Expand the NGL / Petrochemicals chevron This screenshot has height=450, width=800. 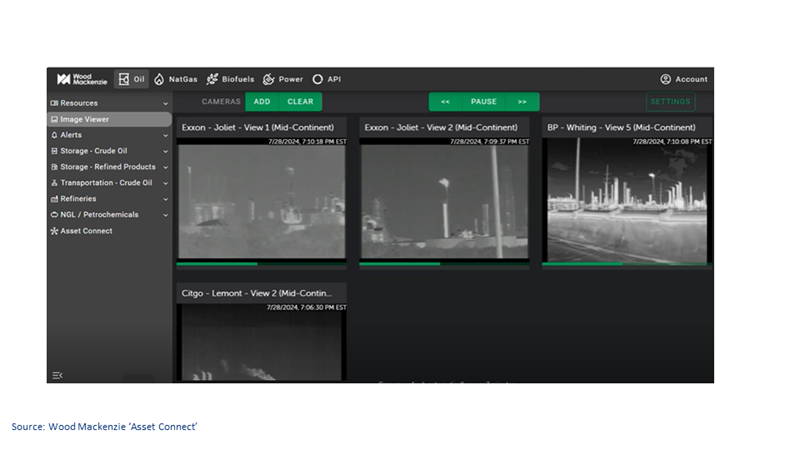[x=166, y=215]
